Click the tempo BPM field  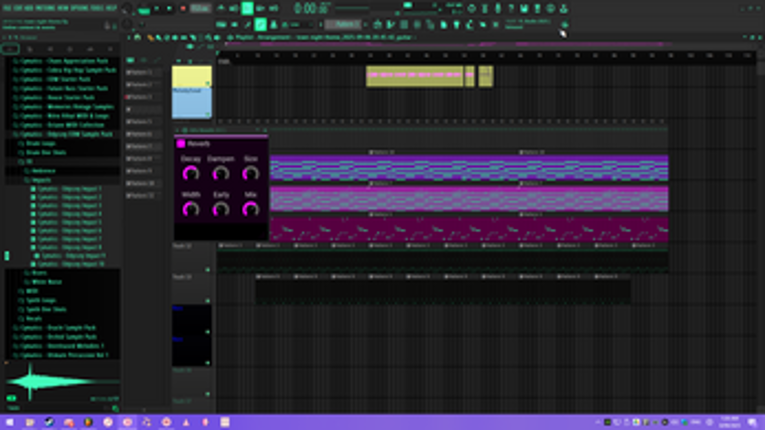(x=200, y=8)
